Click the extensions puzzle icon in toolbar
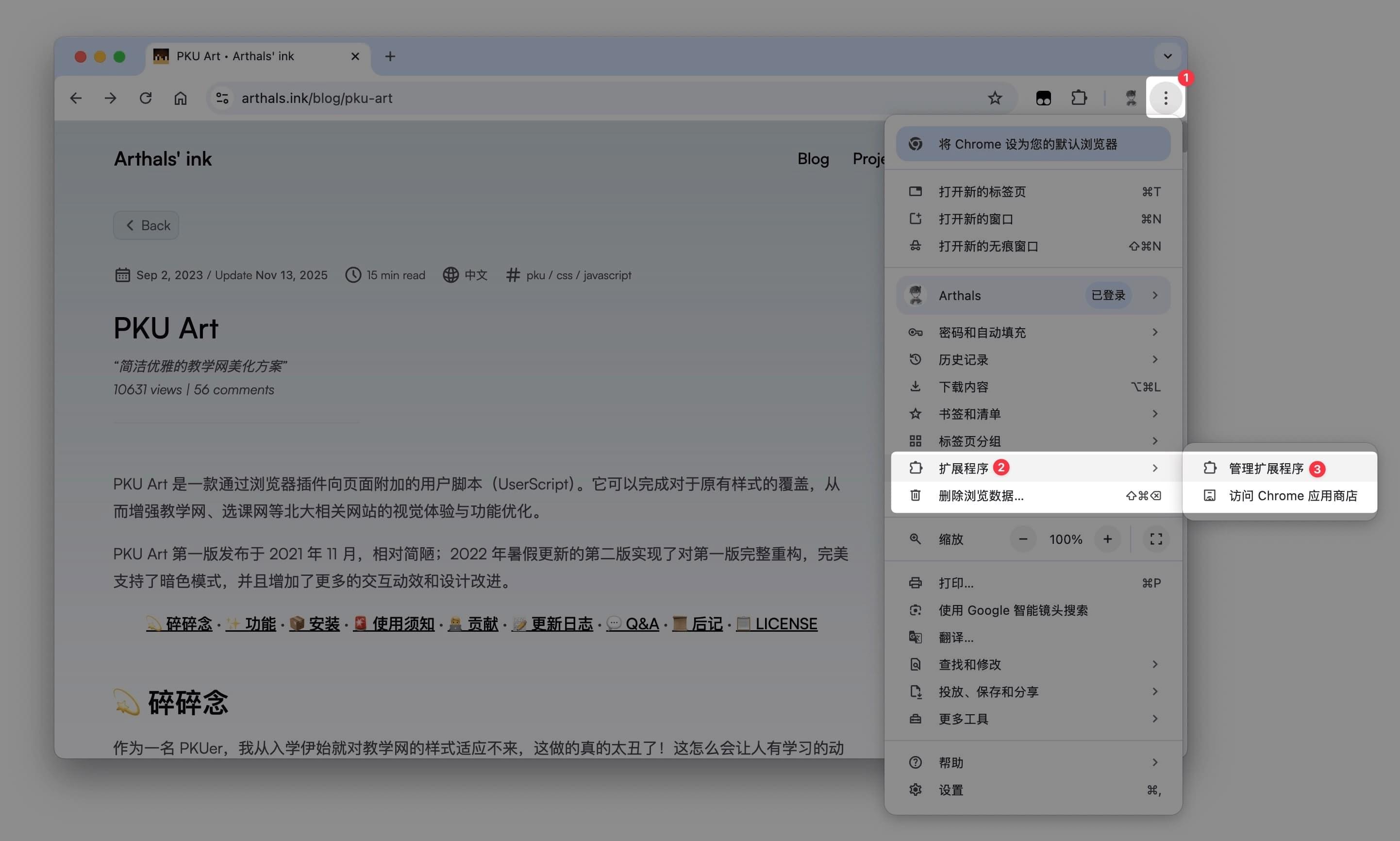This screenshot has width=1400, height=841. click(x=1079, y=98)
